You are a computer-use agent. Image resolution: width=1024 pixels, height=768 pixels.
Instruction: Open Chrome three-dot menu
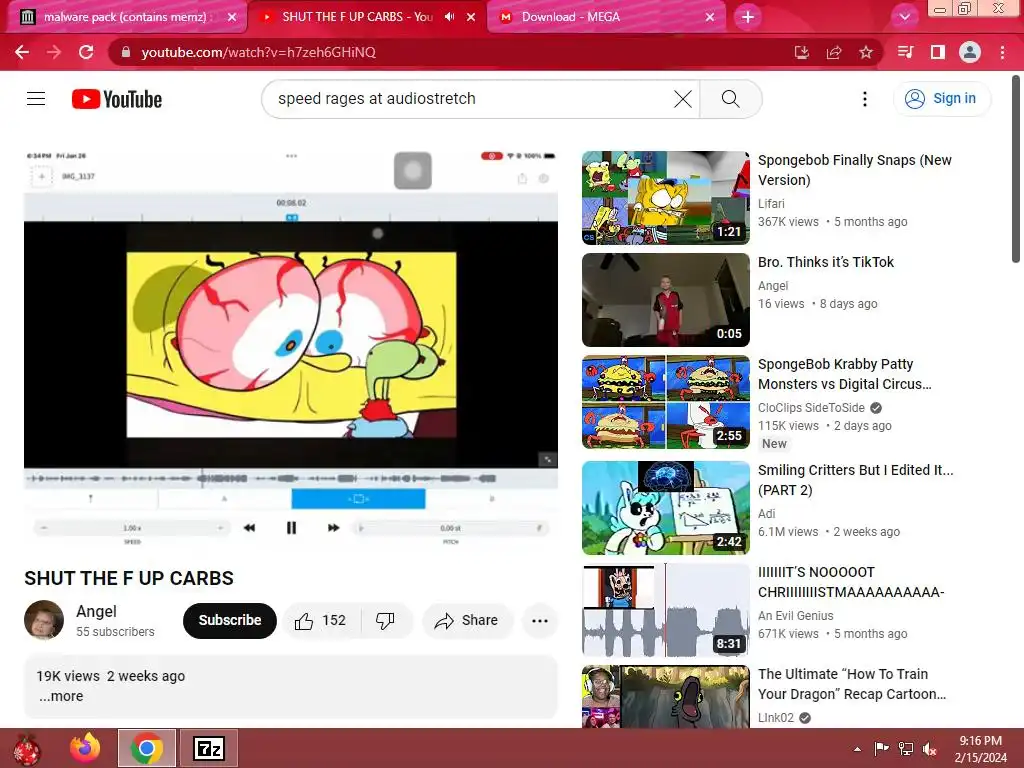(1002, 52)
